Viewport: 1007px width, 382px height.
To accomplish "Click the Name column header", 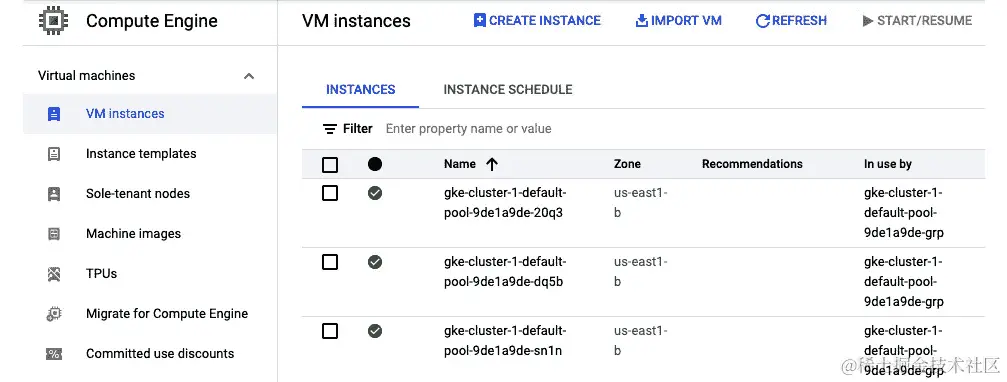I will point(460,164).
